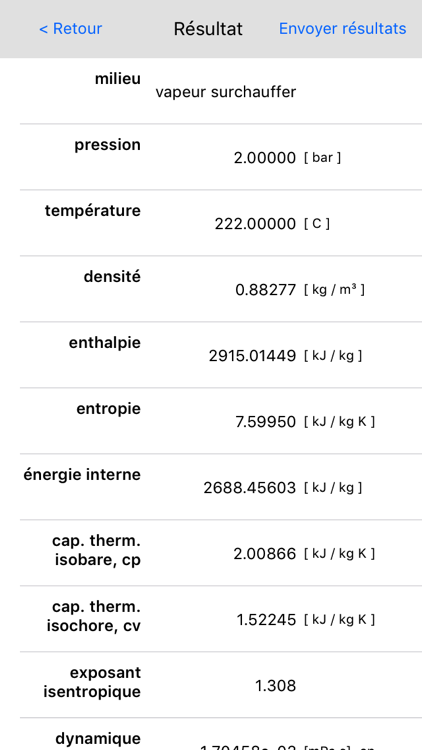Select the entropie row label

point(109,409)
